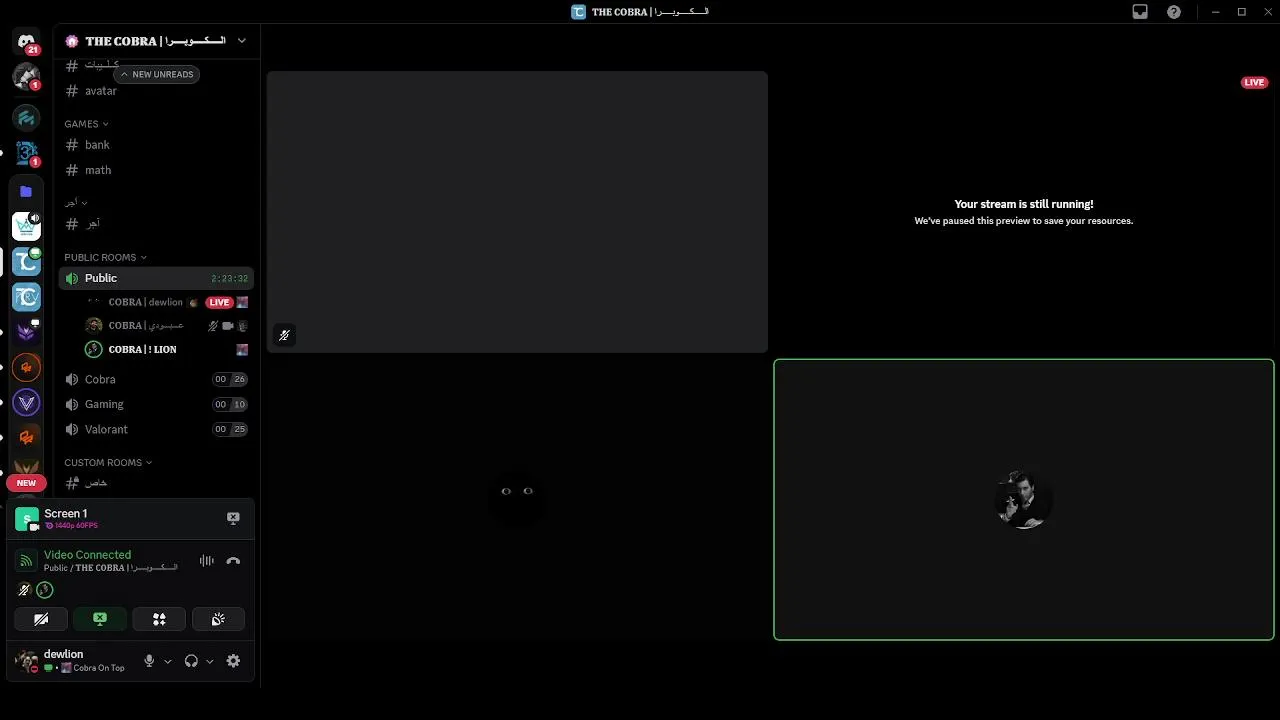
Task: Open headphone output options chevron
Action: click(x=209, y=661)
